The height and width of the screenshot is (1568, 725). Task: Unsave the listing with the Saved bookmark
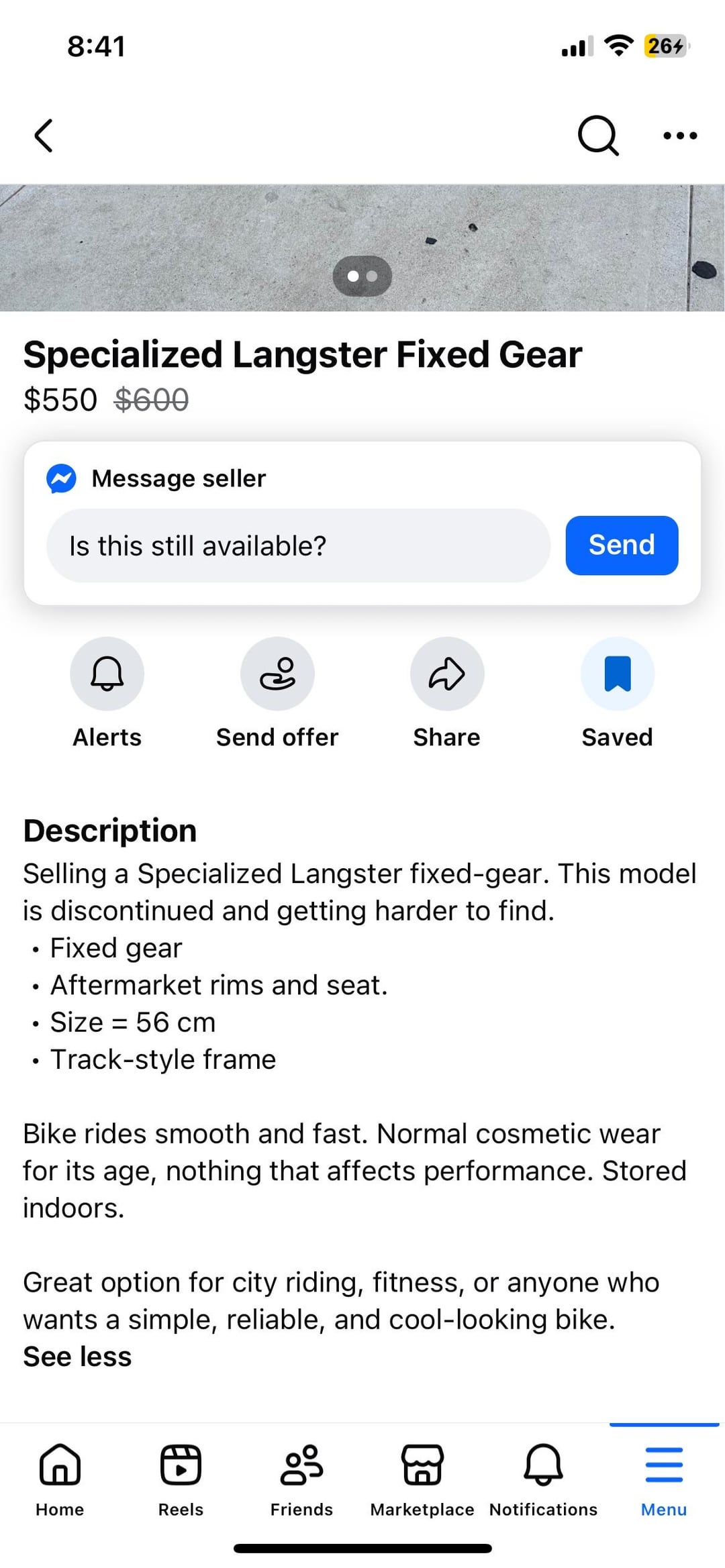(617, 674)
